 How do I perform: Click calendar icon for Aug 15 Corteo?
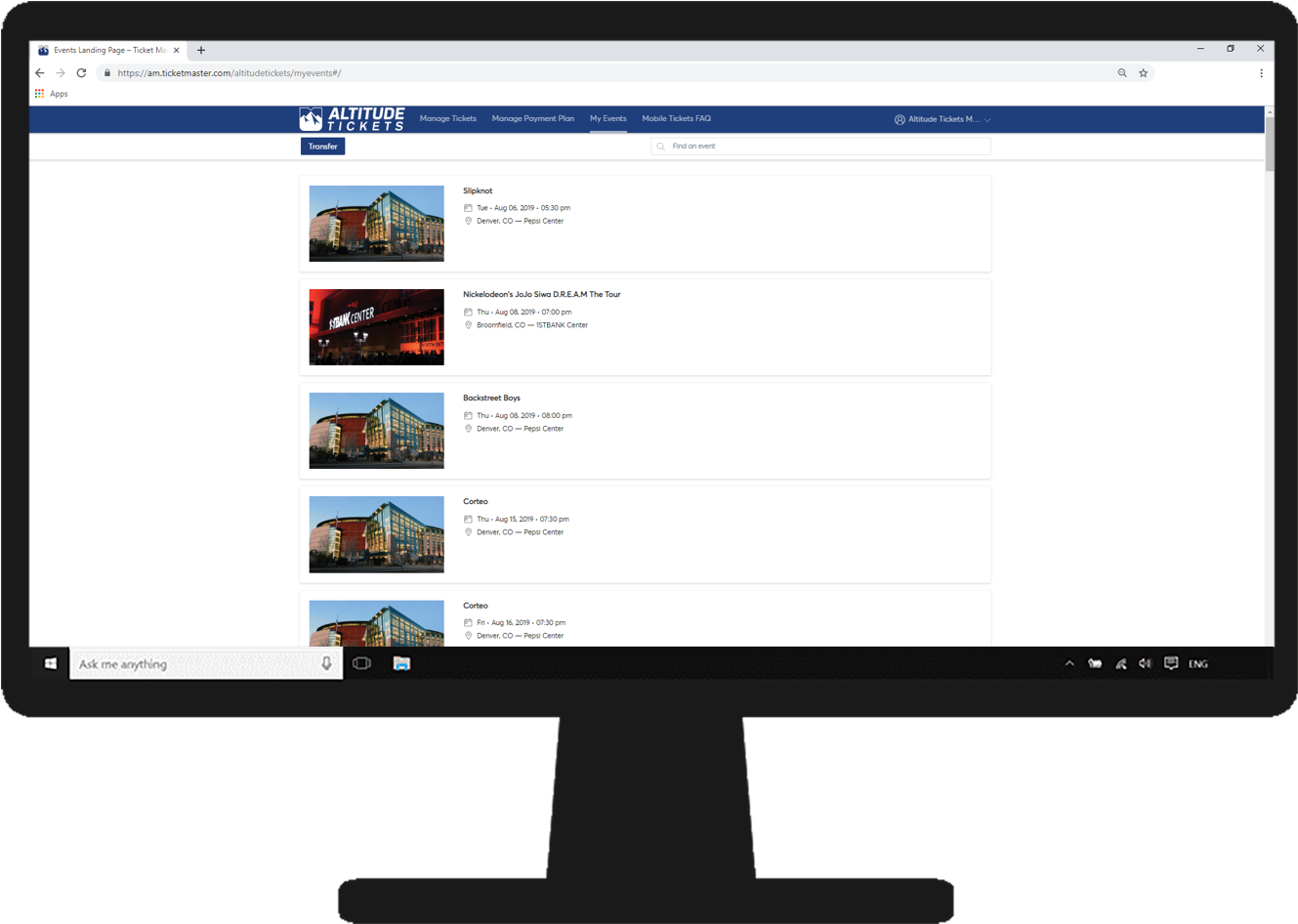(468, 520)
